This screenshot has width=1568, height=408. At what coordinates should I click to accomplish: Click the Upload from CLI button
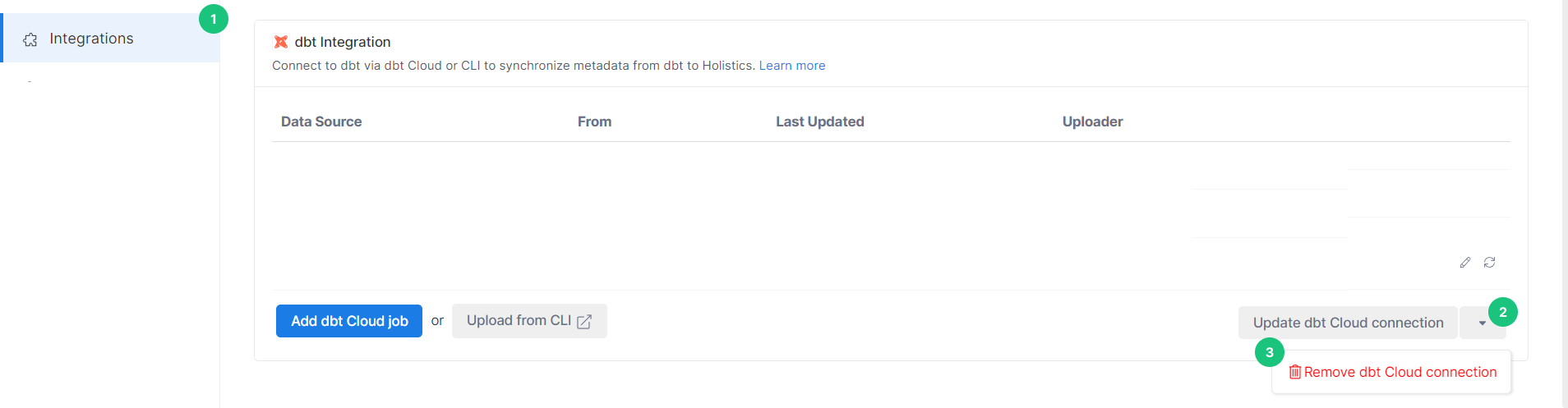click(529, 321)
